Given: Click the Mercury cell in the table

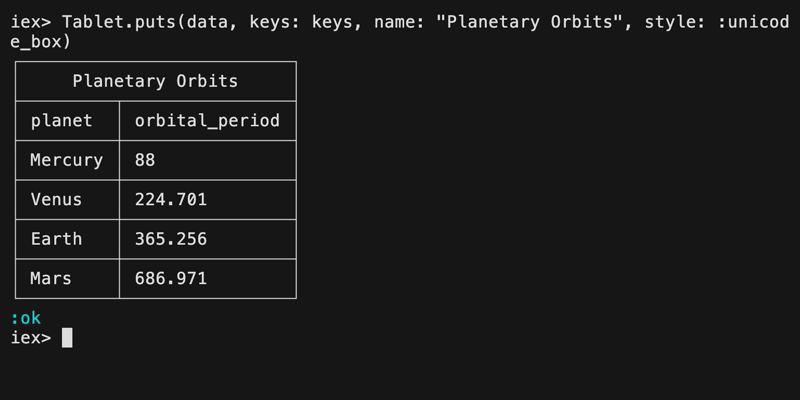Looking at the screenshot, I should tap(66, 160).
